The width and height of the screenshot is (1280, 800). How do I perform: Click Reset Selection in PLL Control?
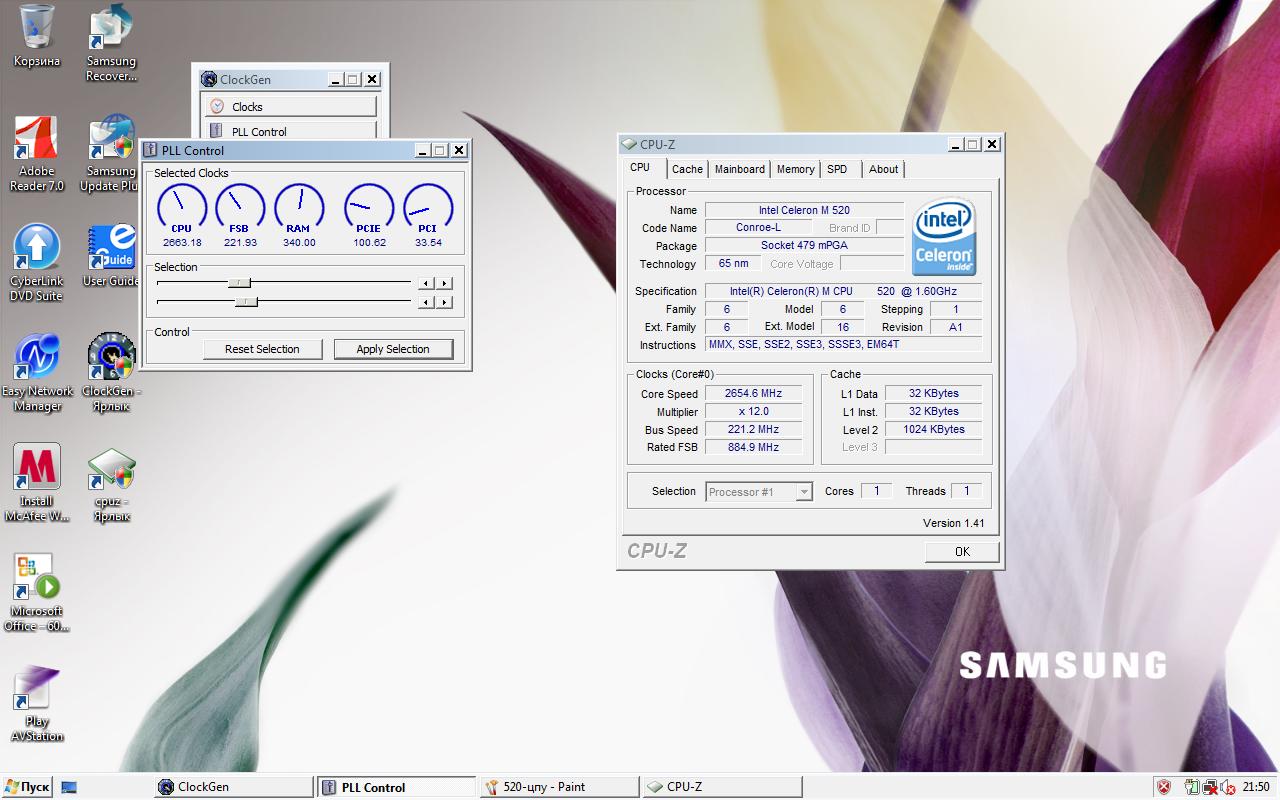[x=262, y=349]
